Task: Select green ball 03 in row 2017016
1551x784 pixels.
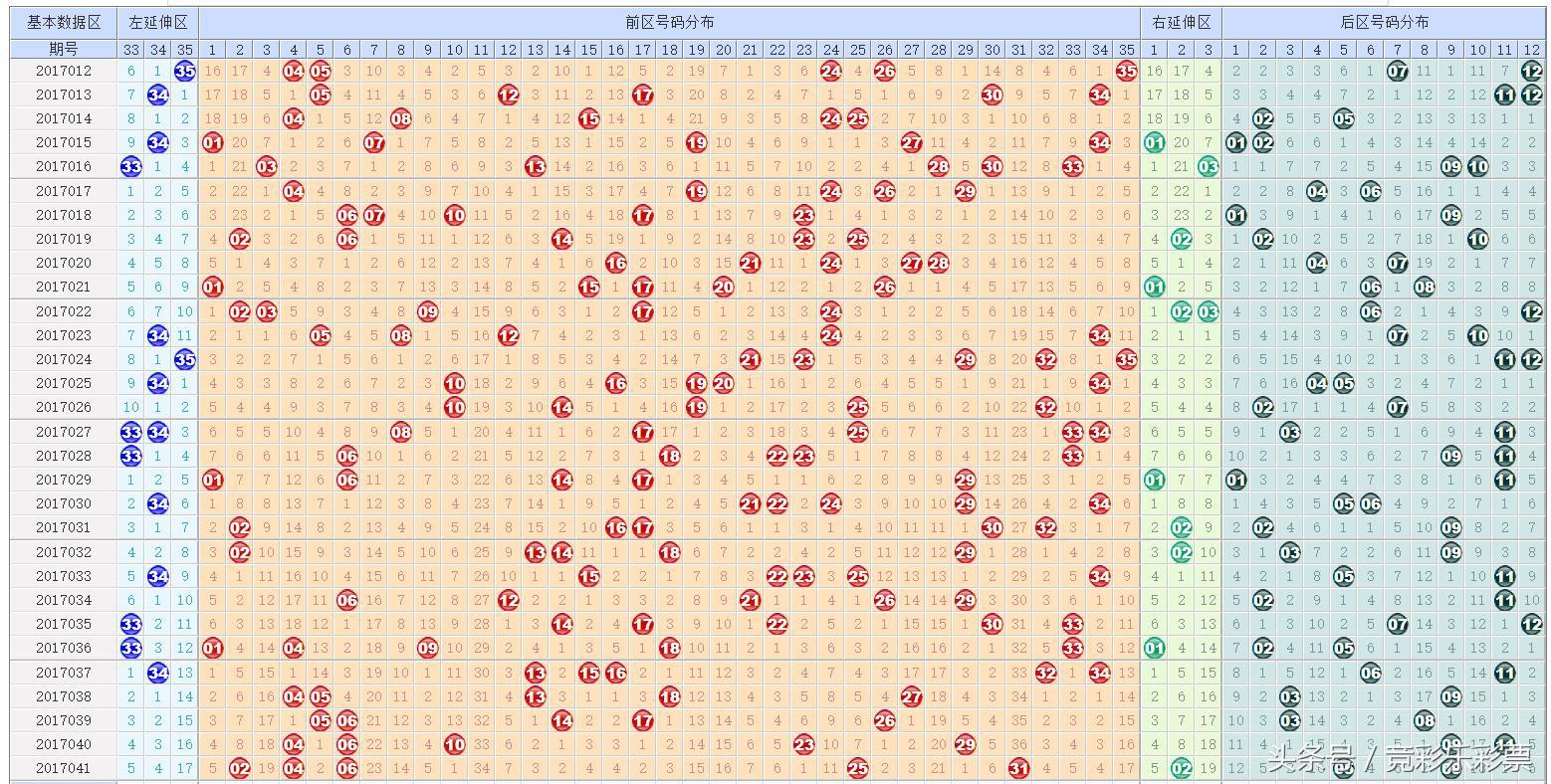Action: (1208, 166)
